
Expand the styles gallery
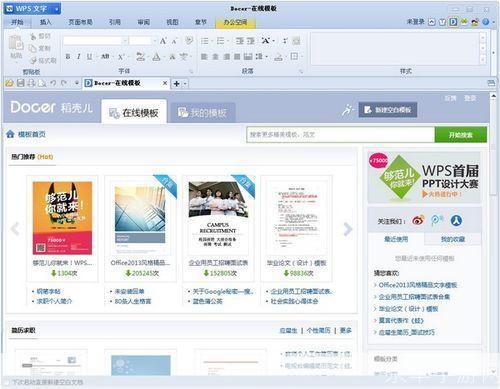point(482,60)
